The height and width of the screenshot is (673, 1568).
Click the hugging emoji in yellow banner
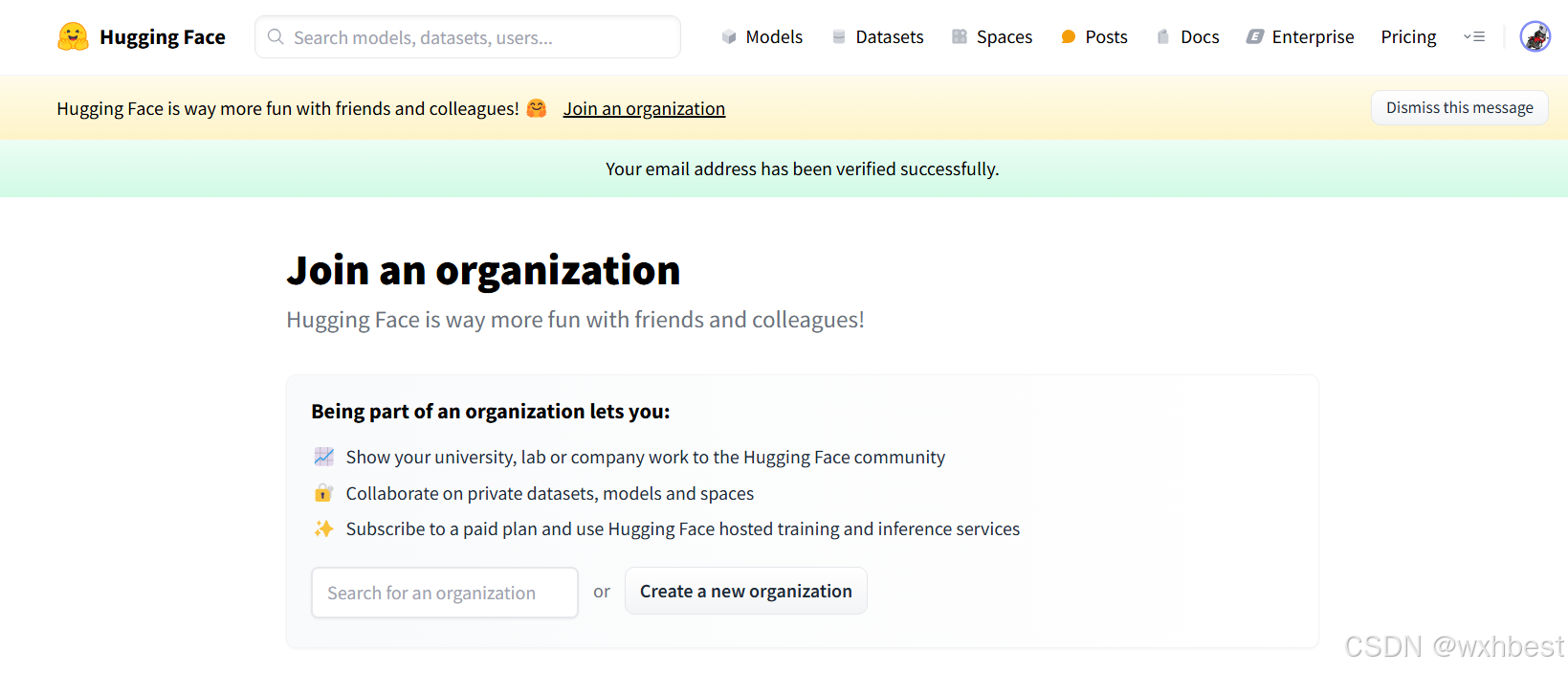[537, 108]
